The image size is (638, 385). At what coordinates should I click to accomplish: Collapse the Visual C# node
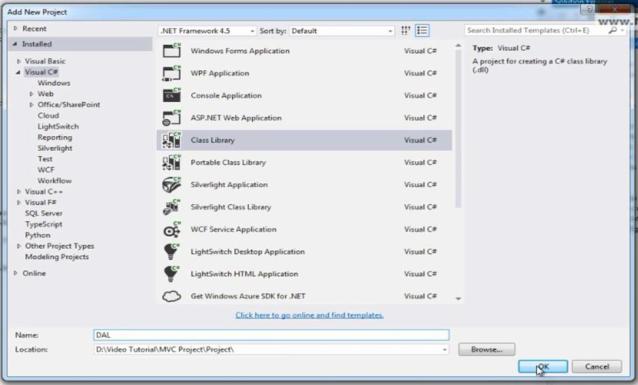coord(18,72)
